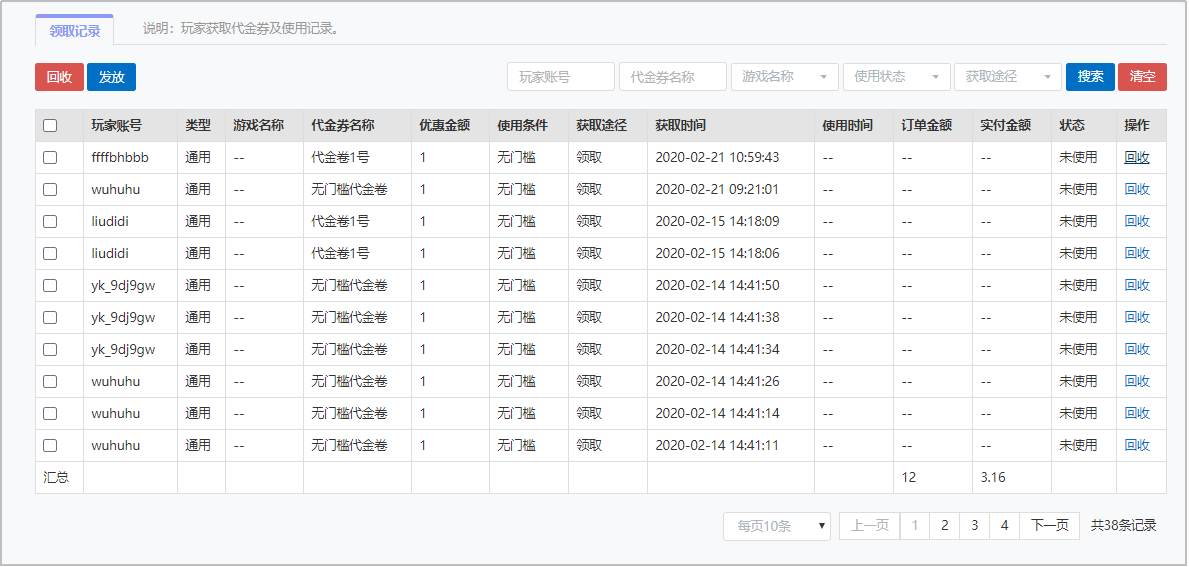Click summary order amount 12
The height and width of the screenshot is (567, 1189).
[909, 478]
